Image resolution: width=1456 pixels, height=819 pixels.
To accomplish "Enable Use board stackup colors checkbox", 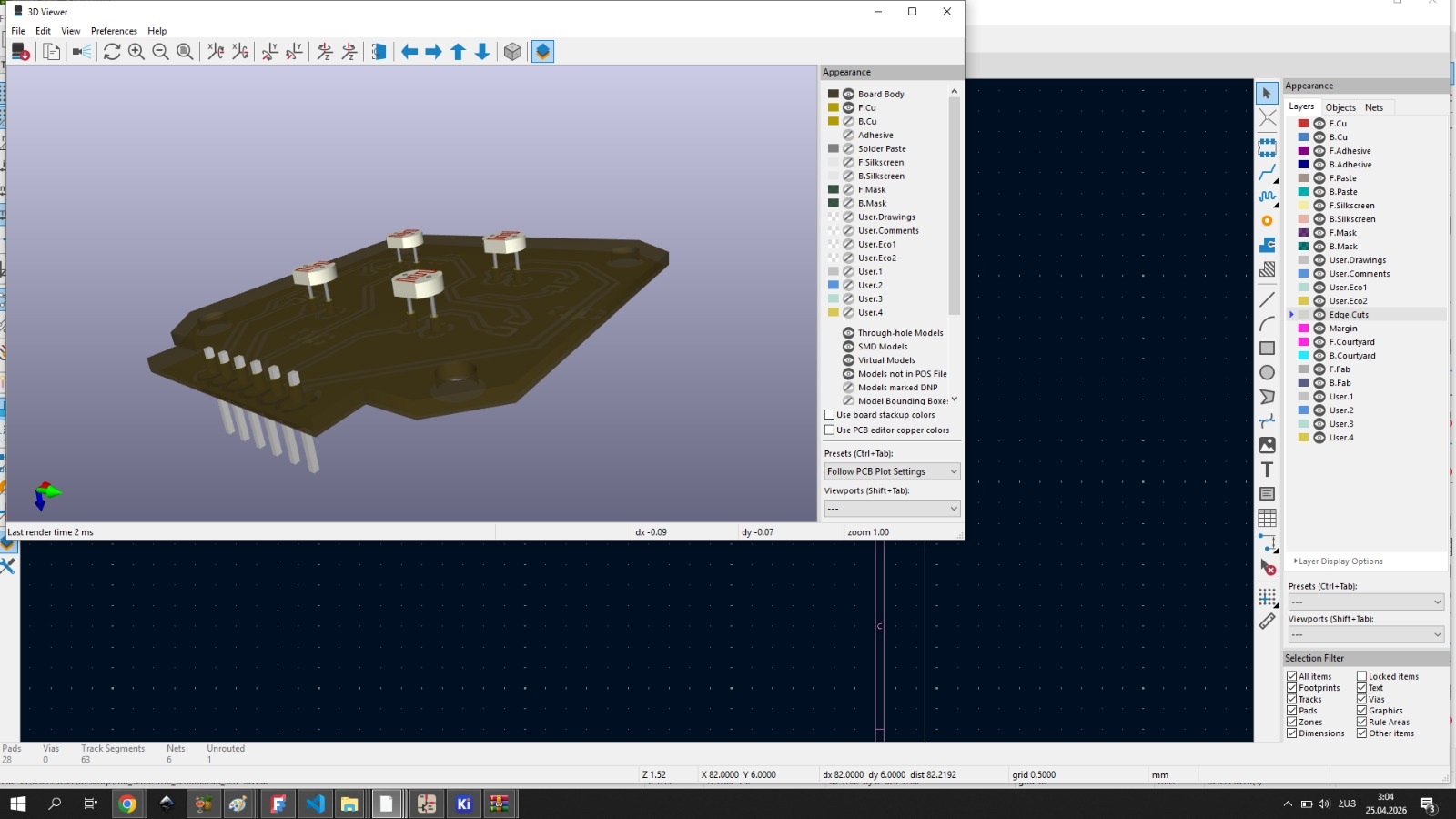I will 829,415.
